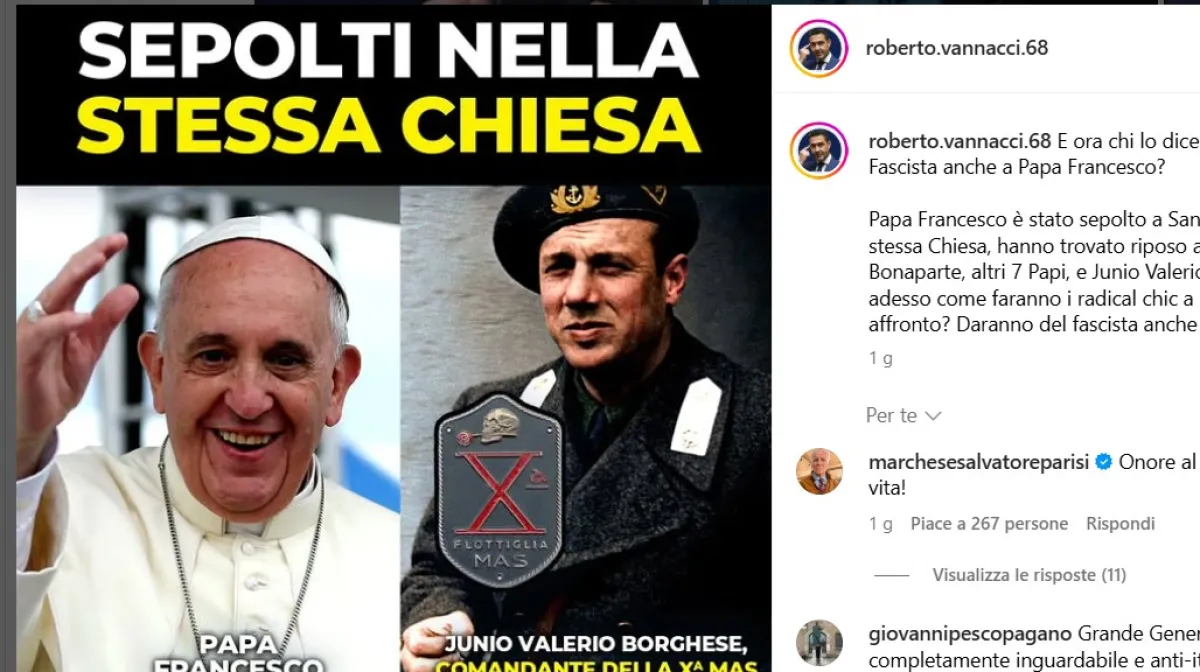Screen dimensions: 1200x672
Task: Click Rispondi under marchesesalvatoreparisi's comment
Action: tap(1120, 523)
